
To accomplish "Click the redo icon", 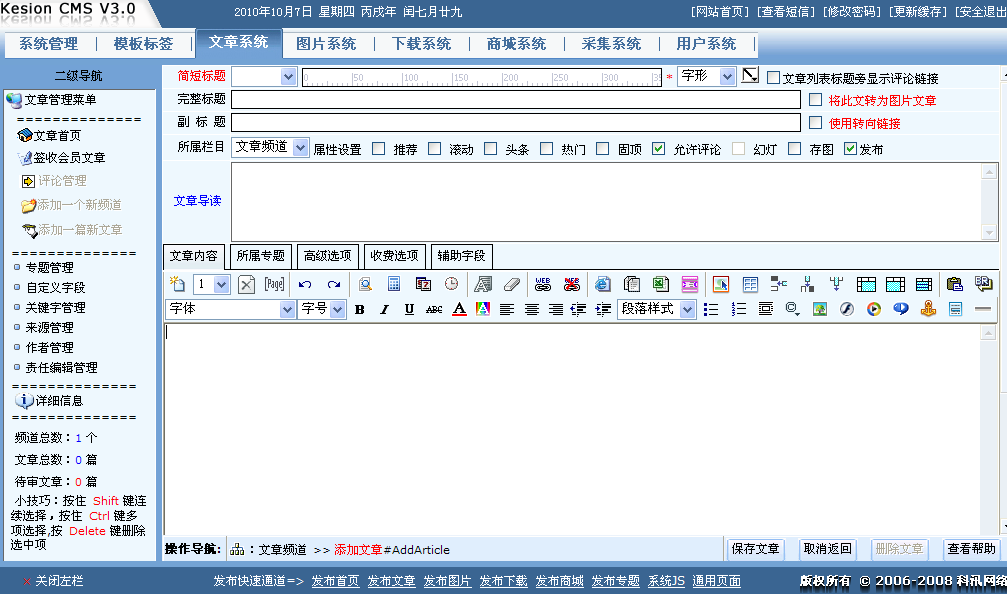I will tap(332, 283).
